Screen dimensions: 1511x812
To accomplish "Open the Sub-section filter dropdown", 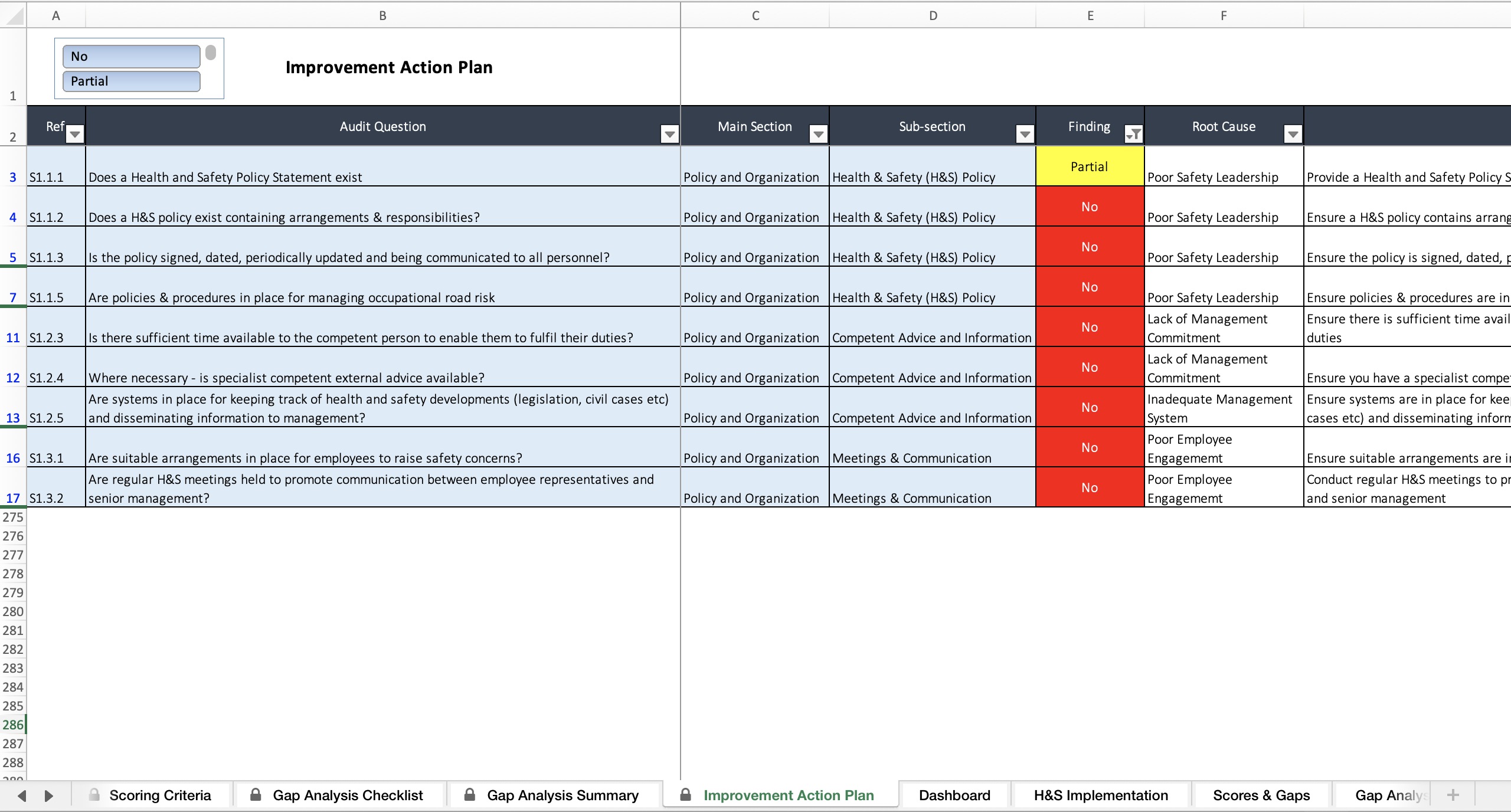I will click(x=1025, y=135).
